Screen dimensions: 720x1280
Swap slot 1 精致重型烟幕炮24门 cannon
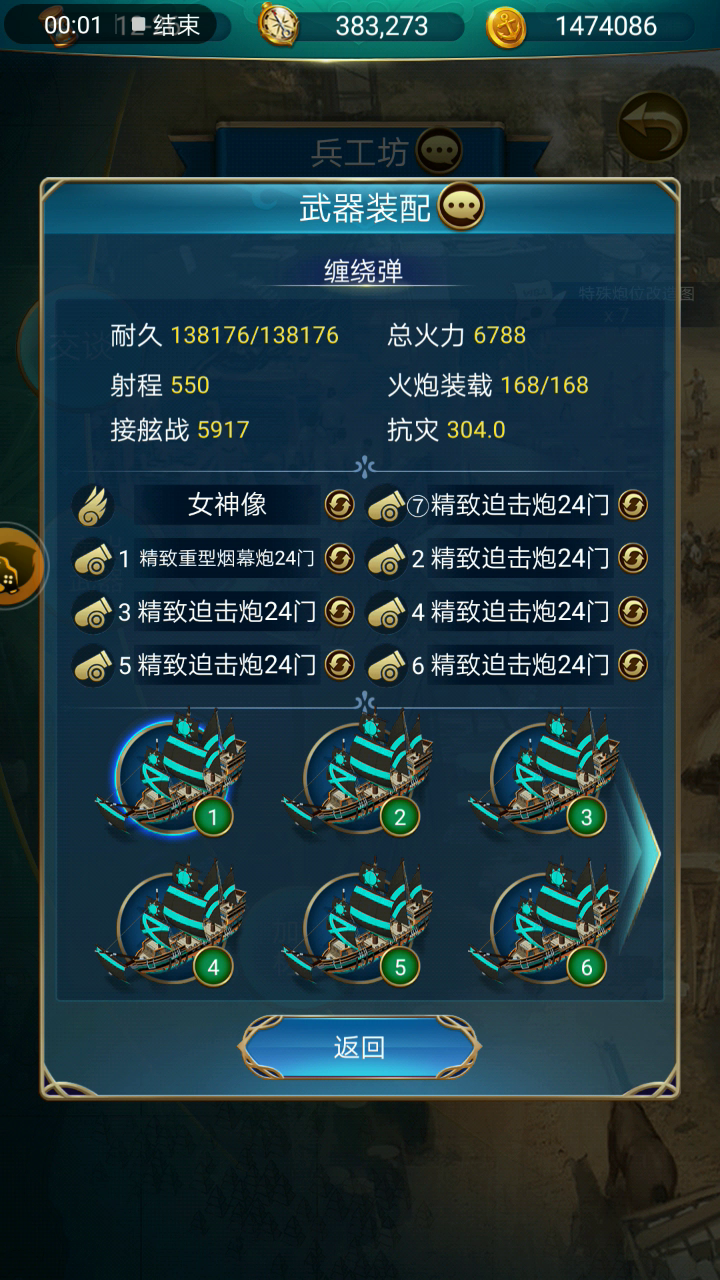[x=340, y=558]
